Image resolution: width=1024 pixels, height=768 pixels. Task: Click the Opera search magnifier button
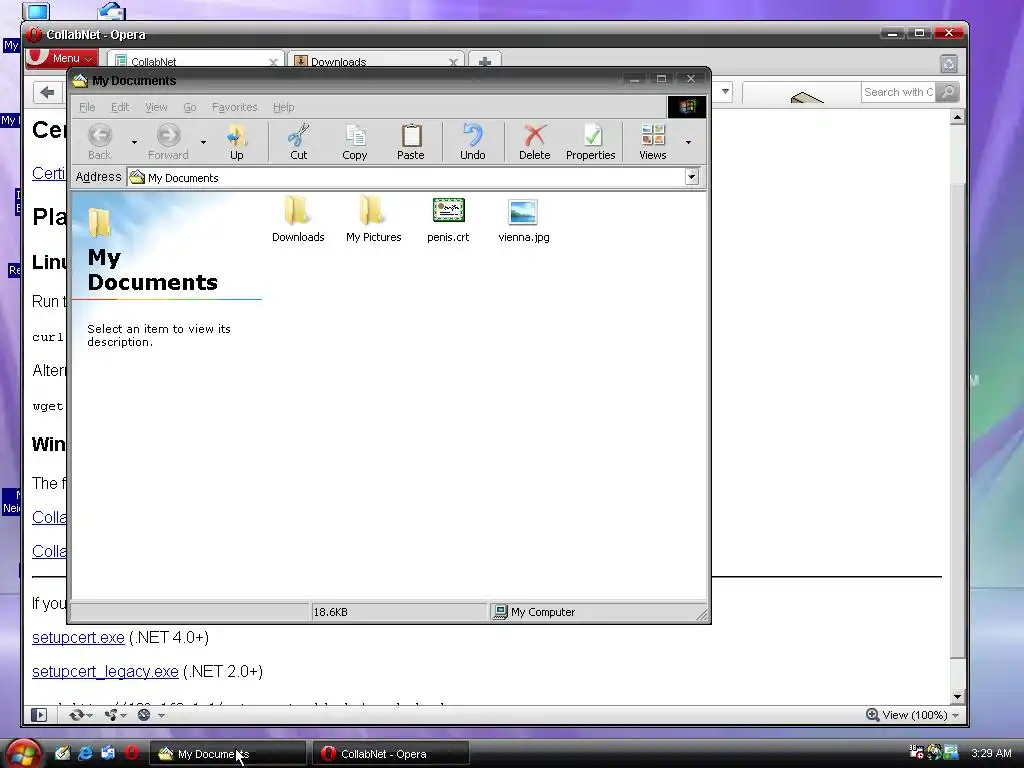(x=948, y=92)
